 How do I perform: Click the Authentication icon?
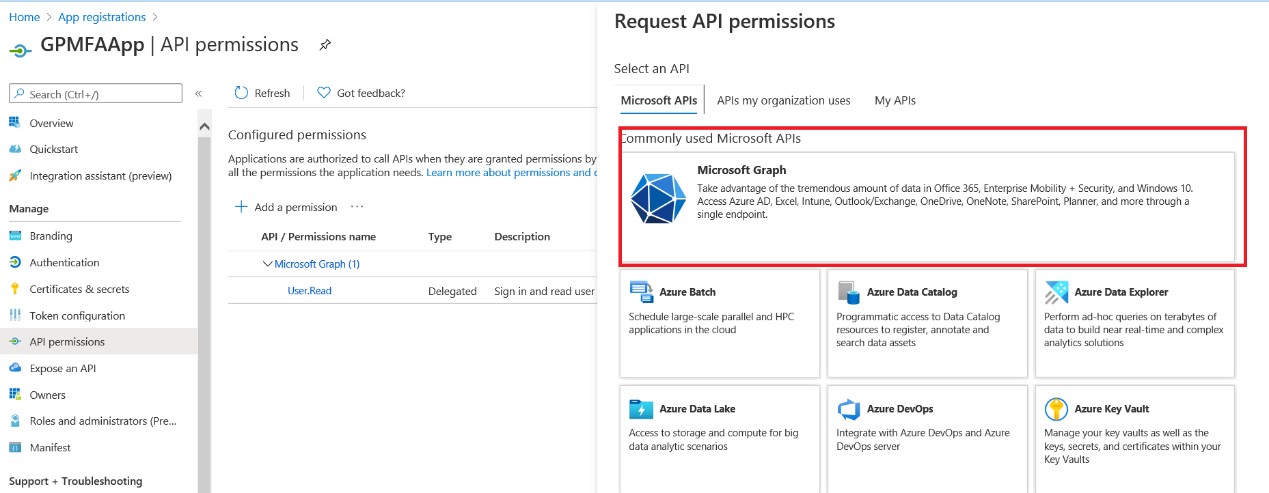click(15, 263)
